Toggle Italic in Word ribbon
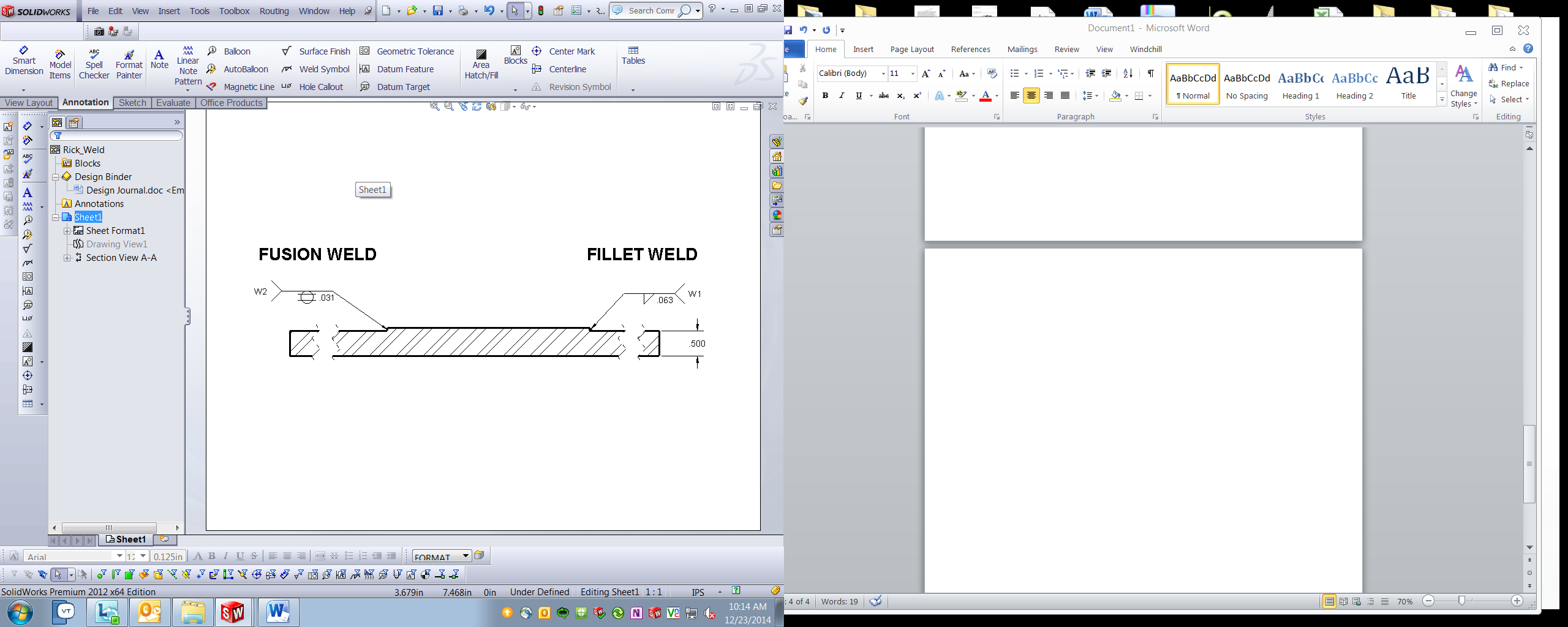 click(842, 96)
